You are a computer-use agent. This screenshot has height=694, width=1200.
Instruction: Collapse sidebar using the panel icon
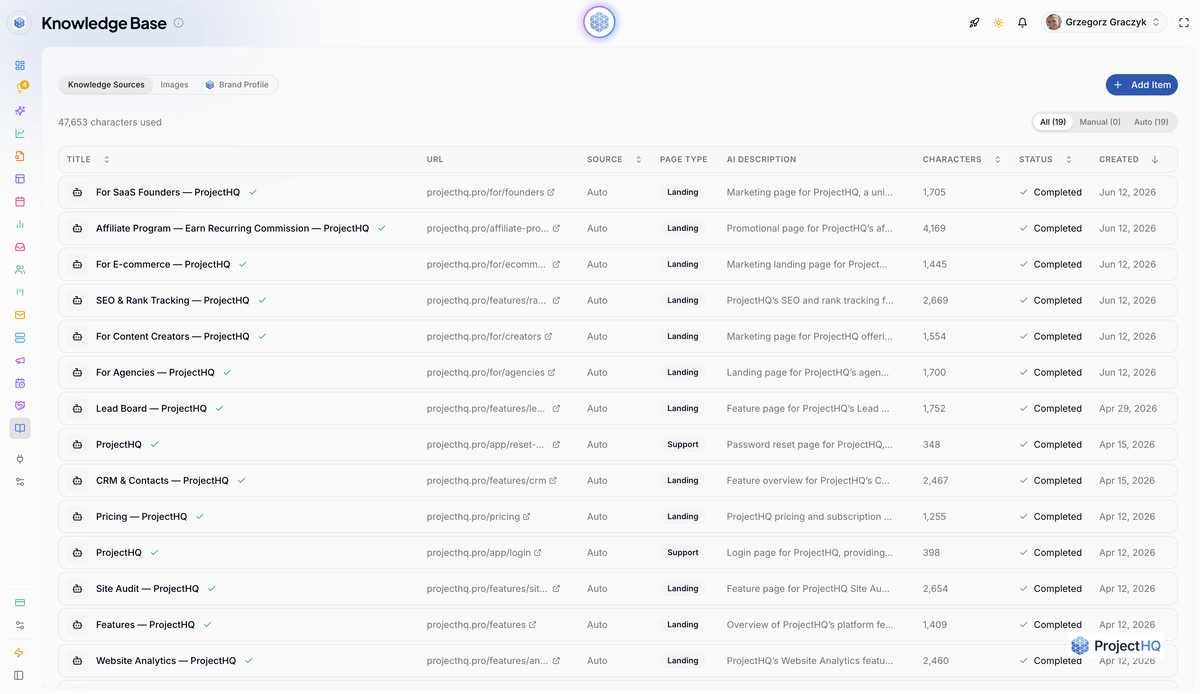pyautogui.click(x=20, y=675)
